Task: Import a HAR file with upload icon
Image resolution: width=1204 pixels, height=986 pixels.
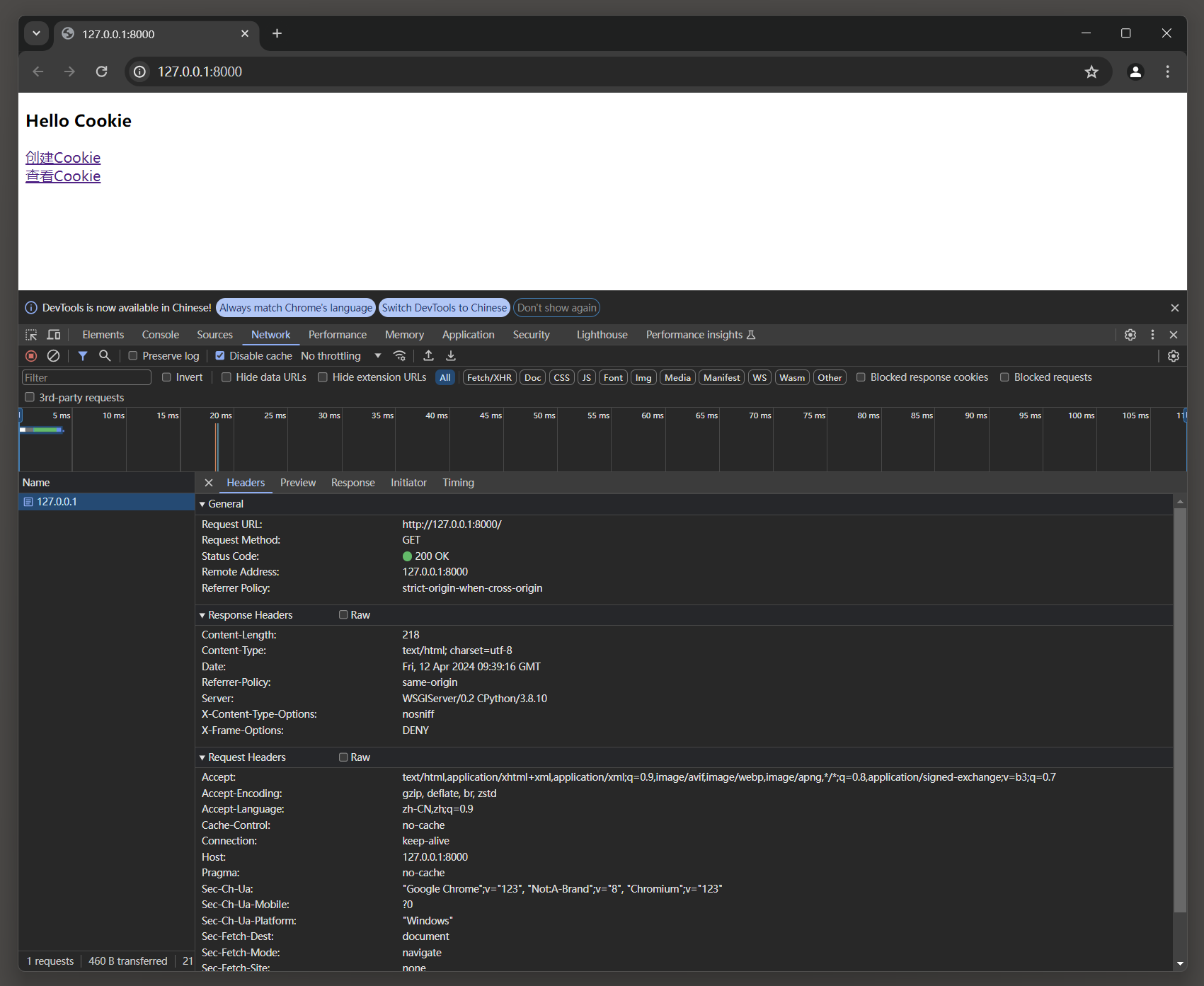Action: click(428, 356)
